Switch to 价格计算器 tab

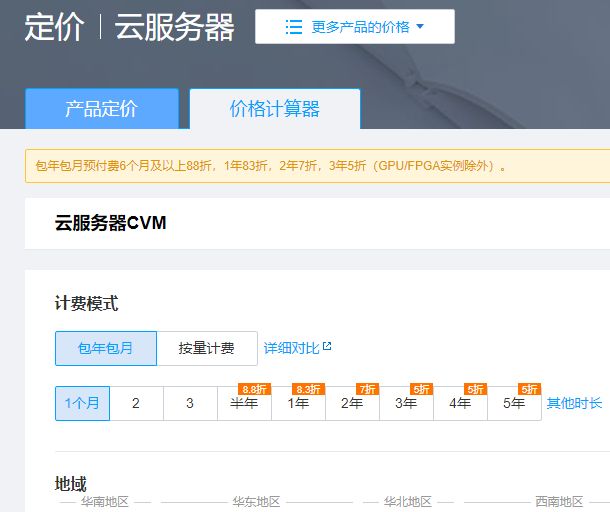(275, 109)
